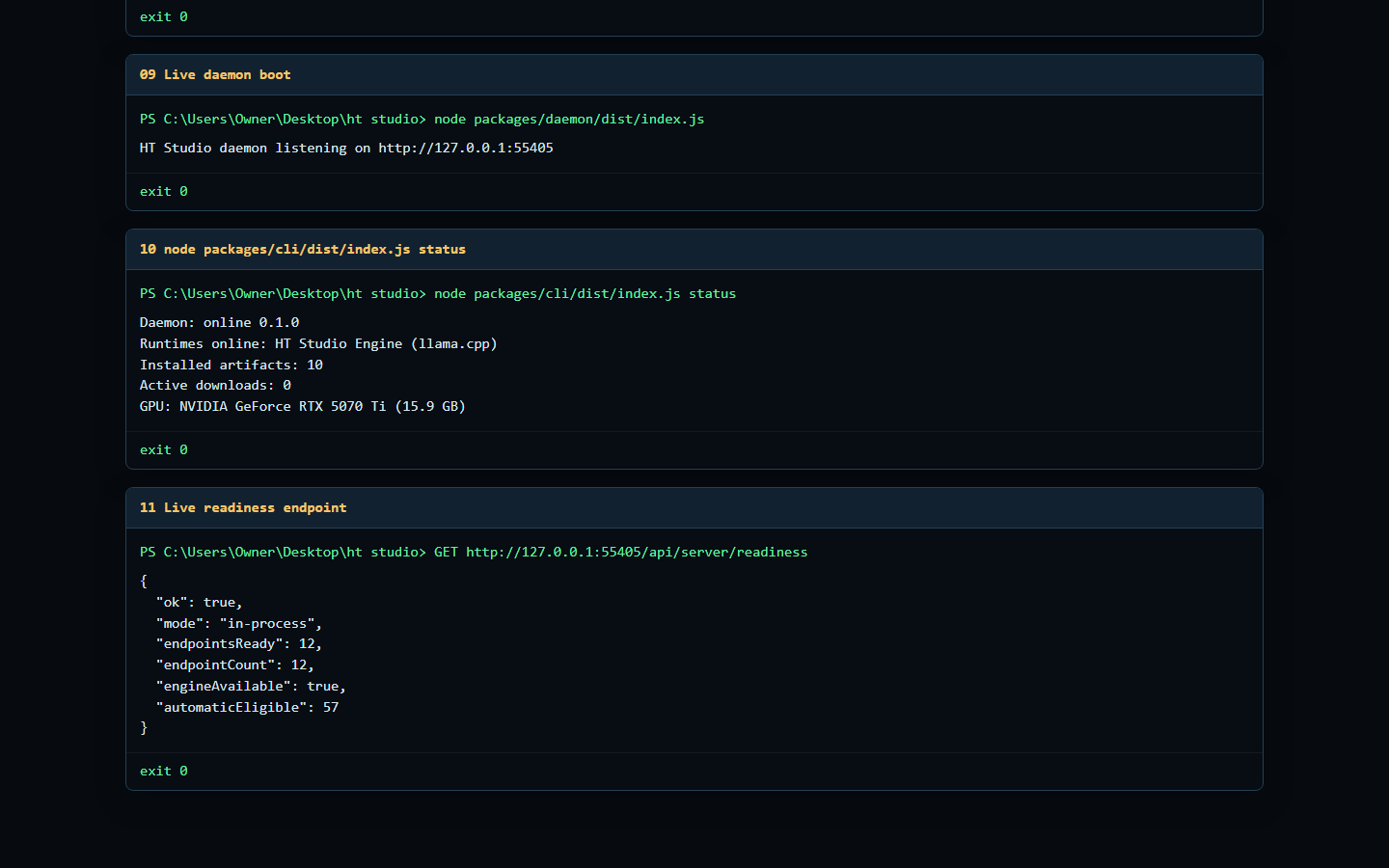
Task: Click the 'HT Studio daemon listening on' output line
Action: click(x=346, y=148)
